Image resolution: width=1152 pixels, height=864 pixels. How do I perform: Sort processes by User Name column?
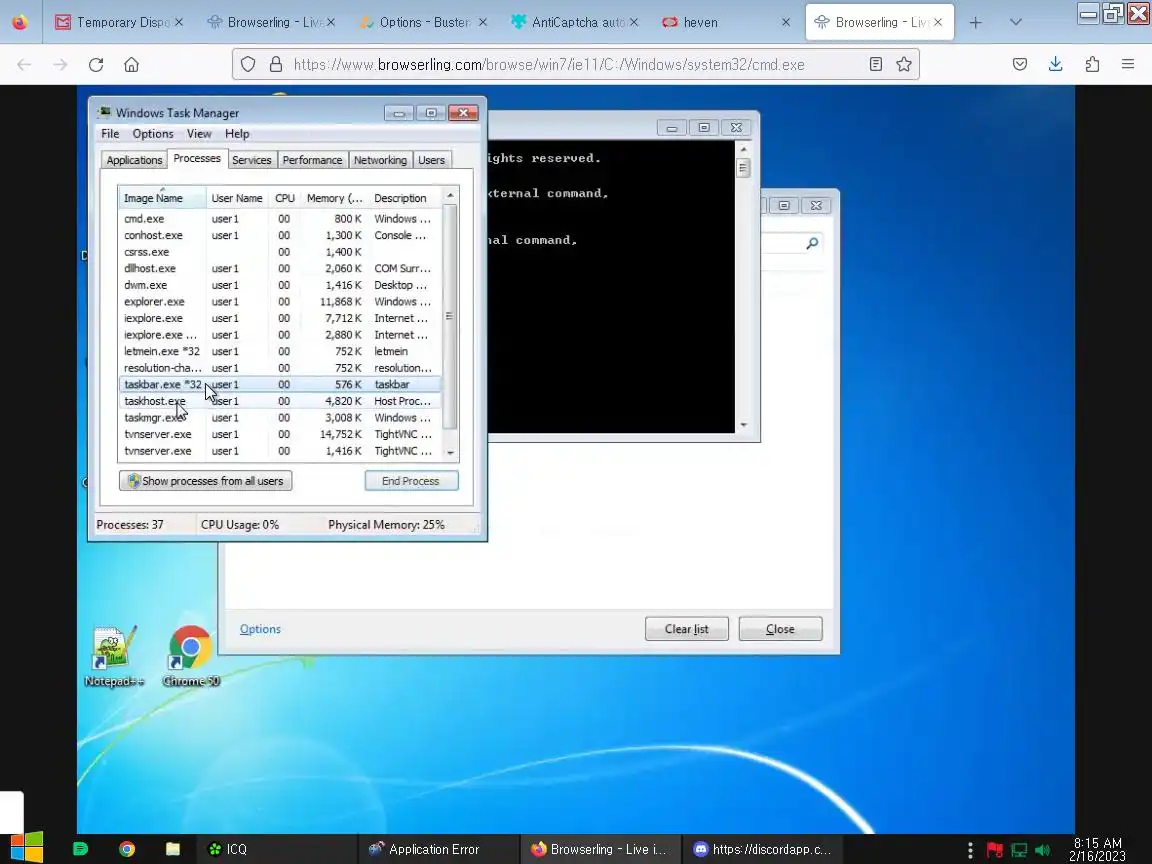(x=237, y=198)
